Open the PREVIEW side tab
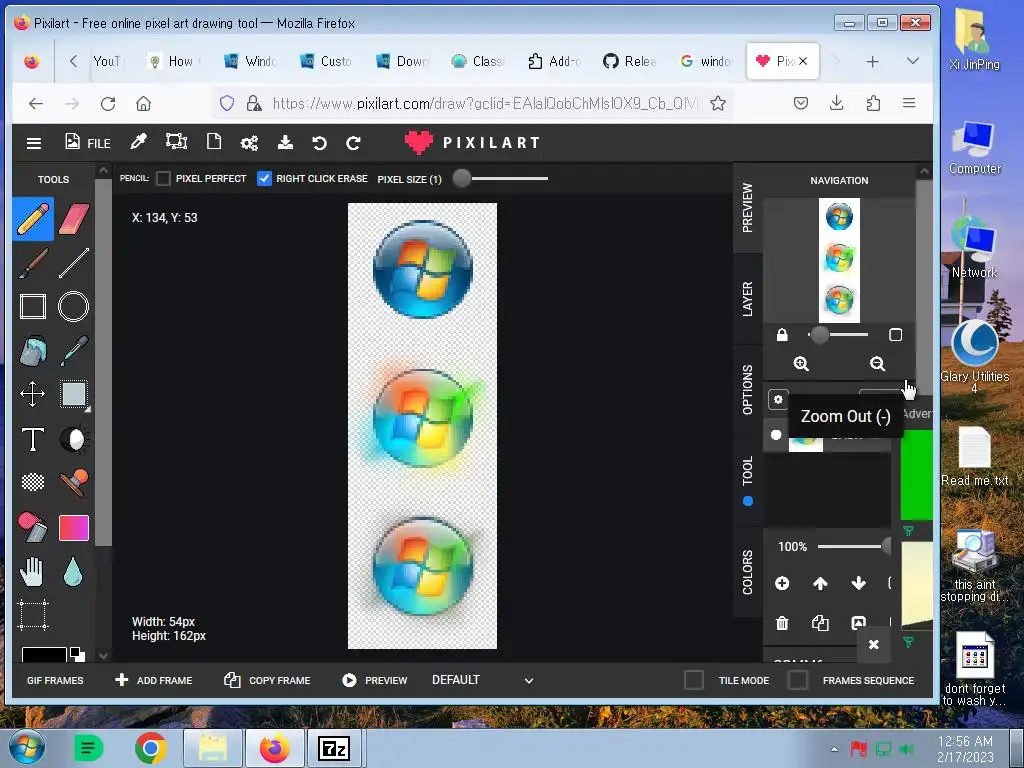Image resolution: width=1024 pixels, height=768 pixels. pyautogui.click(x=748, y=208)
